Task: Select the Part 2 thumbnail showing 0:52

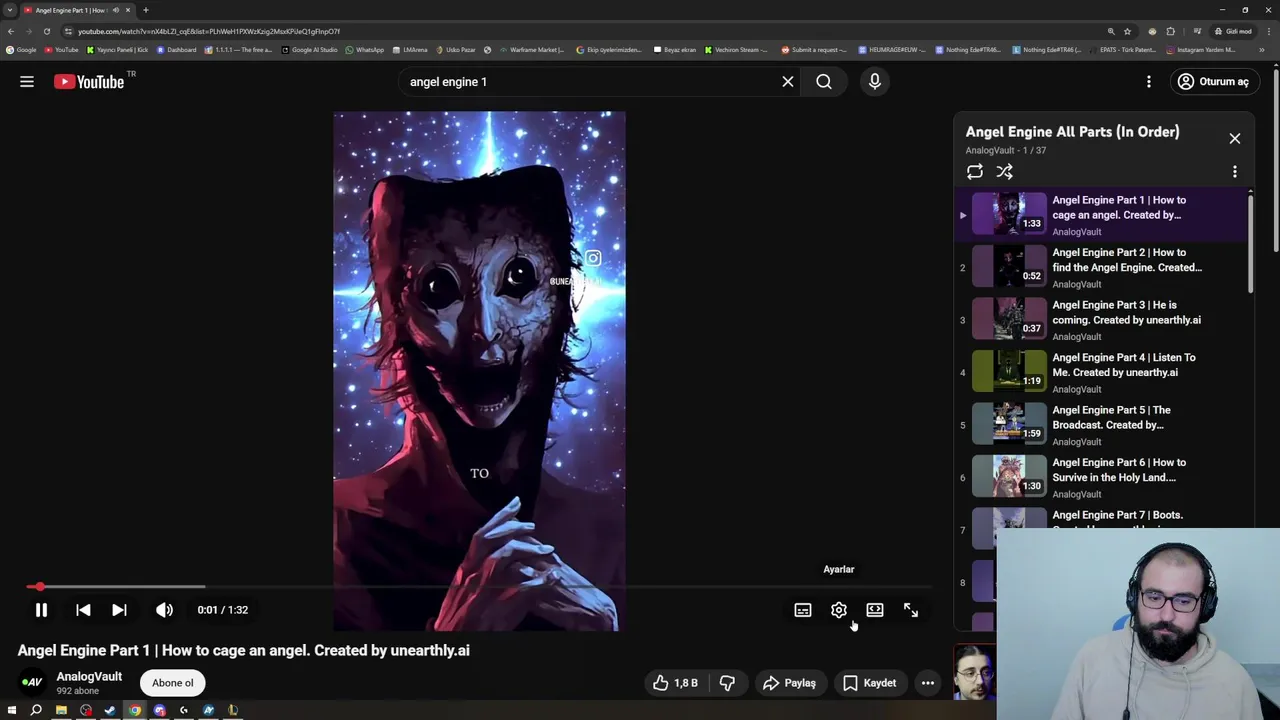Action: coord(1009,266)
